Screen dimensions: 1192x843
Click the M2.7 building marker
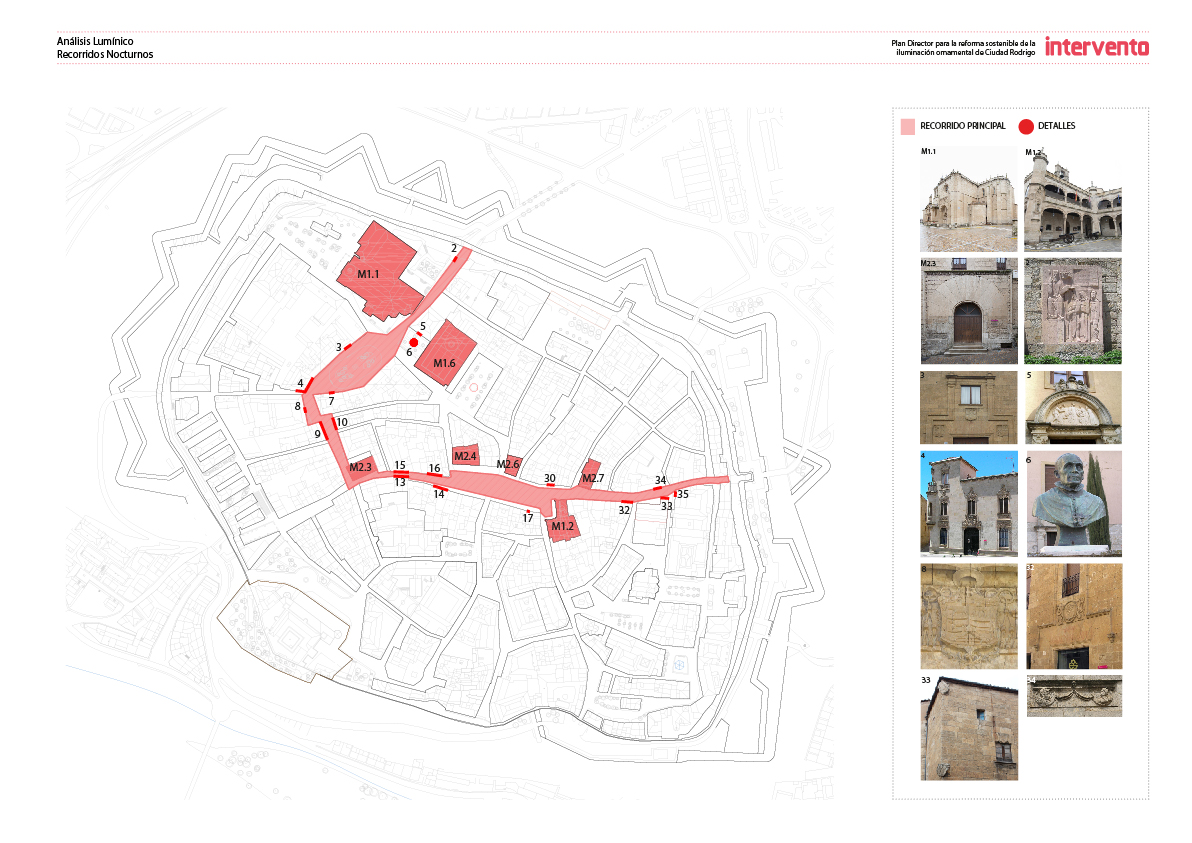click(x=592, y=476)
